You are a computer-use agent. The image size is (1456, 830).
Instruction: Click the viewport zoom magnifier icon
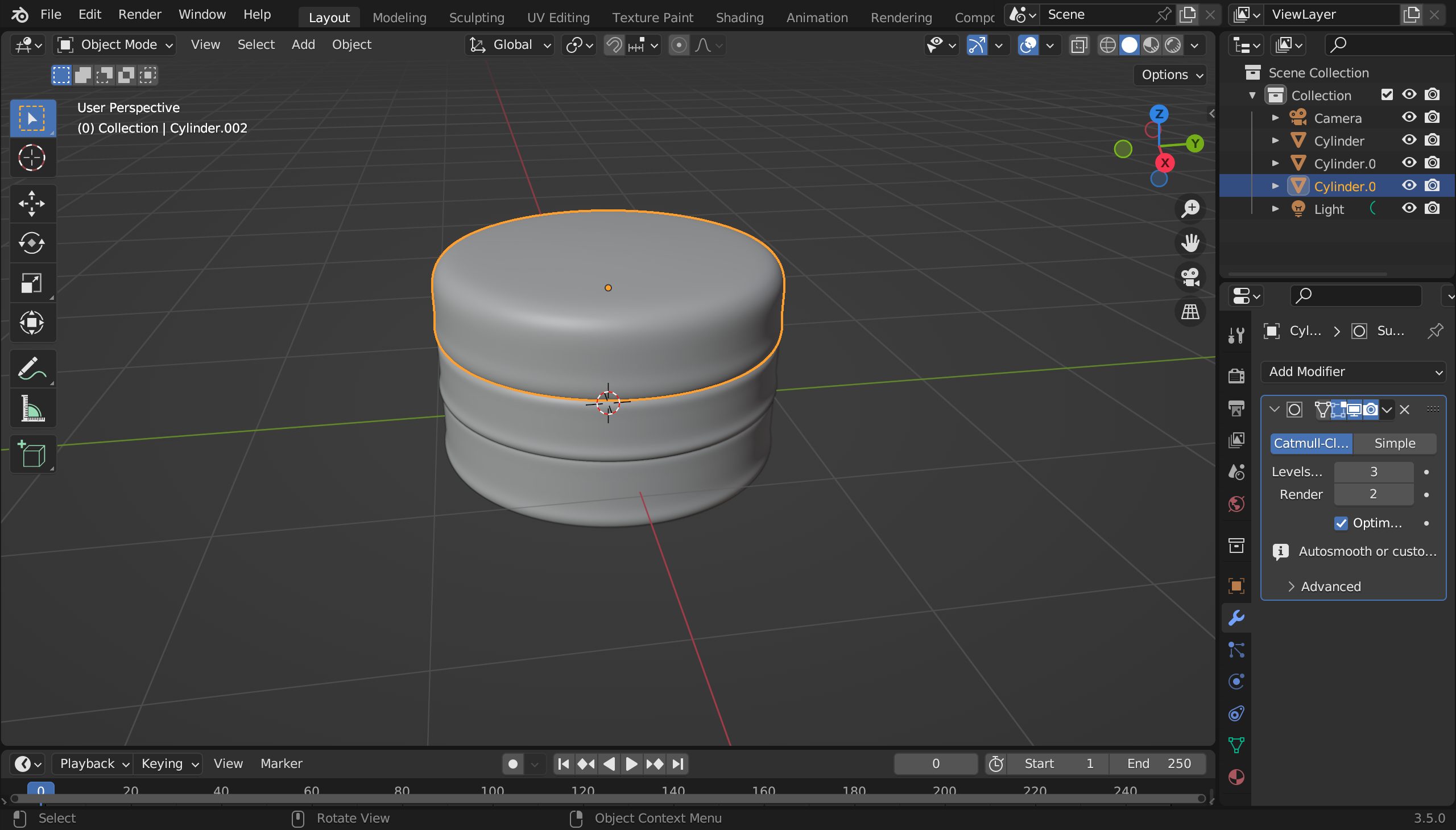click(x=1190, y=209)
